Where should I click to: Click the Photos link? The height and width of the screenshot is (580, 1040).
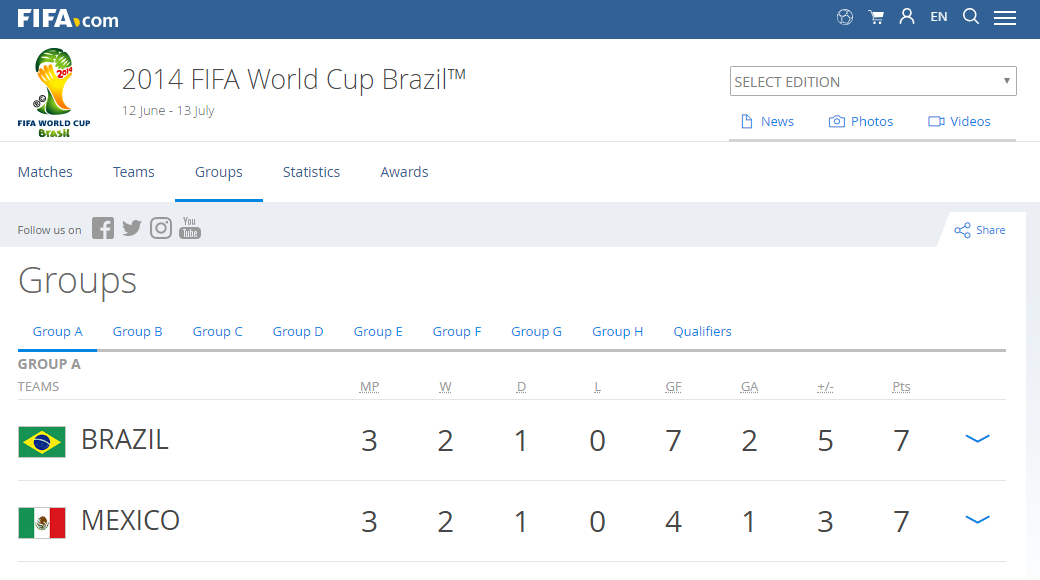[861, 121]
